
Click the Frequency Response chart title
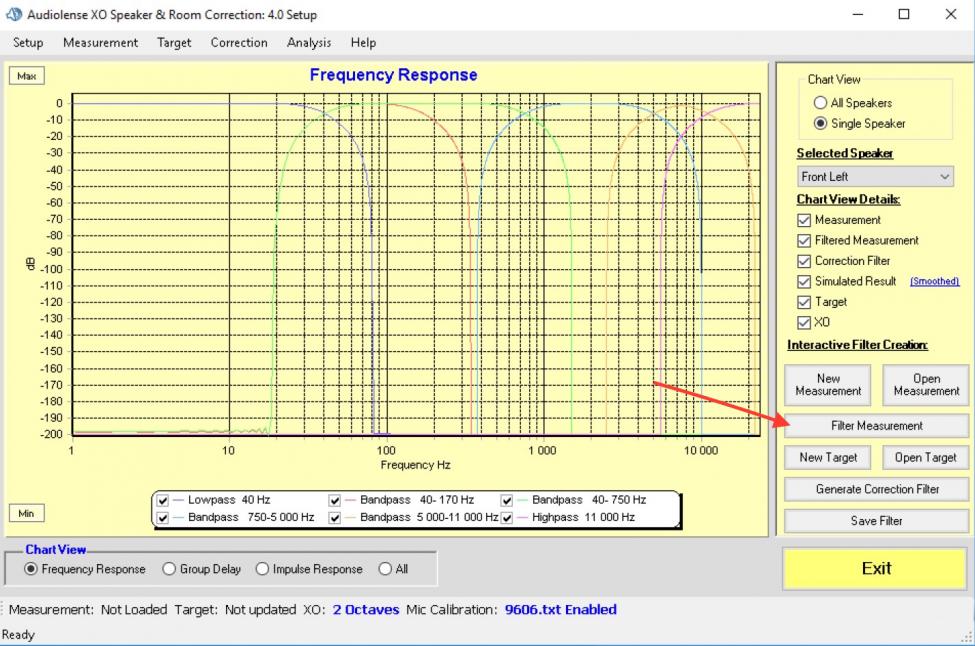point(394,75)
